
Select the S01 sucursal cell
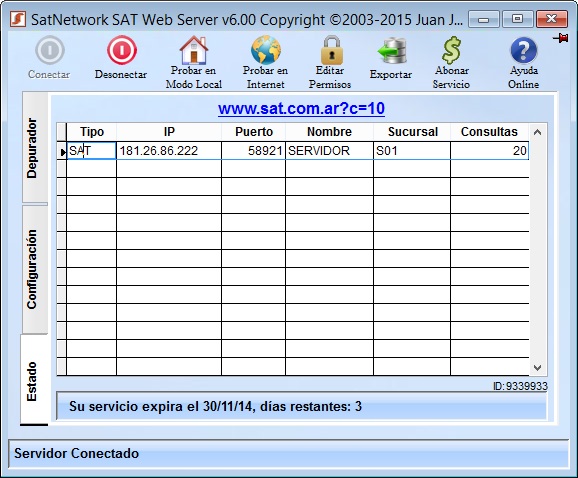coord(412,151)
